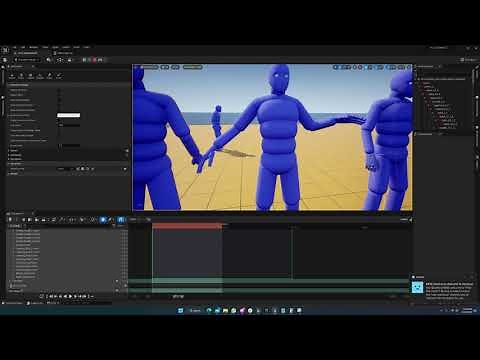Click the blue face notification icon
480x360 pixels.
417,287
